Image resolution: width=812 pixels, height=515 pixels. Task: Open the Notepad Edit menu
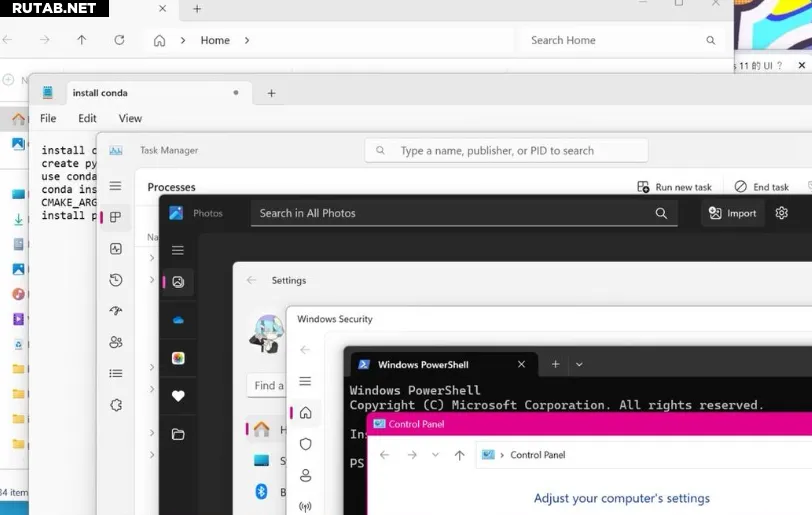[87, 118]
